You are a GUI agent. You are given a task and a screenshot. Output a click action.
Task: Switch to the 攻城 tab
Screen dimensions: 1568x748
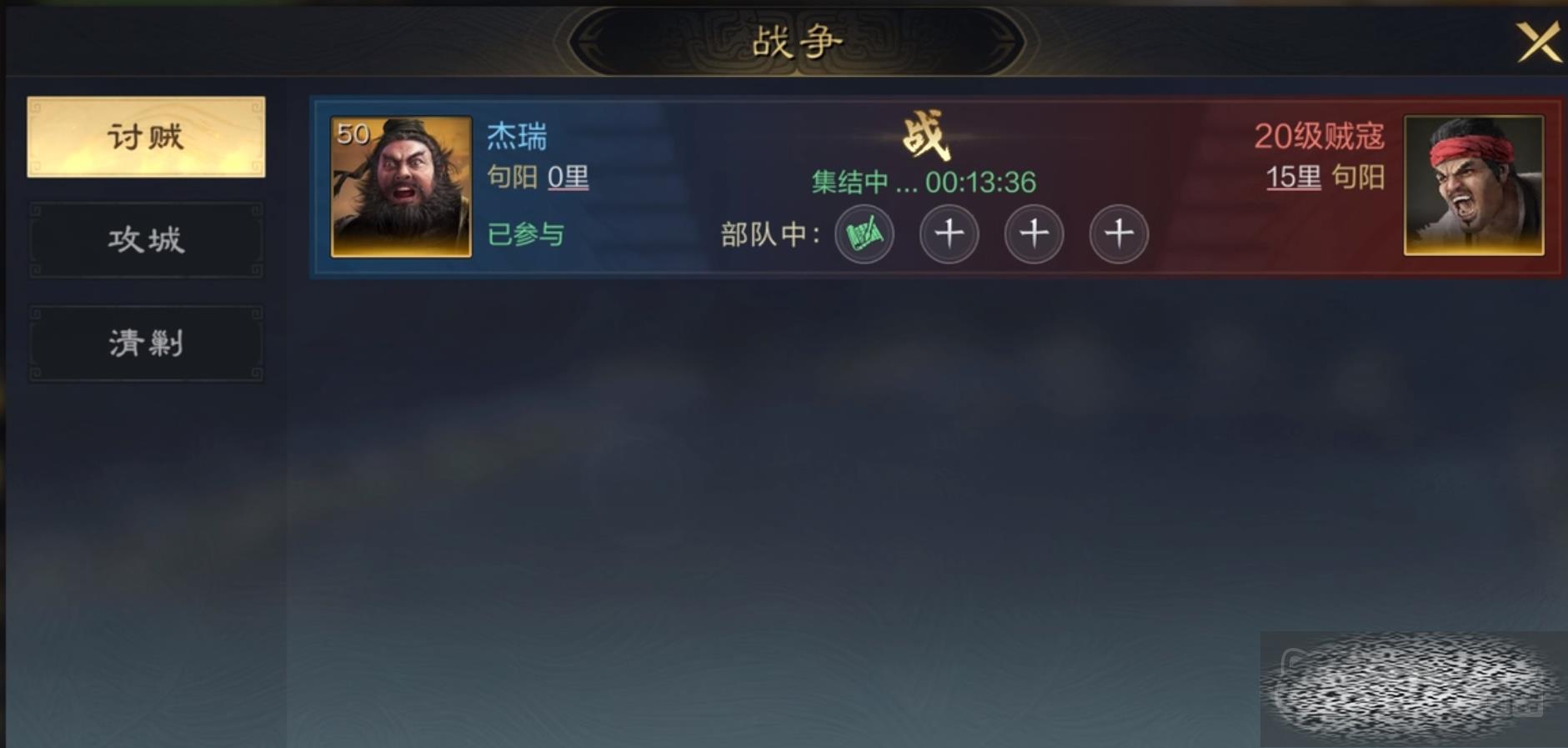pyautogui.click(x=146, y=240)
